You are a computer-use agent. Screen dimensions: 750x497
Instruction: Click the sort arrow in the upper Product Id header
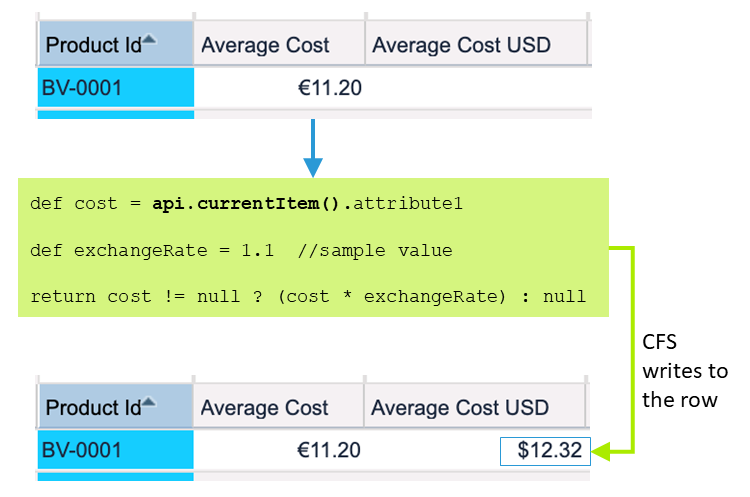150,40
